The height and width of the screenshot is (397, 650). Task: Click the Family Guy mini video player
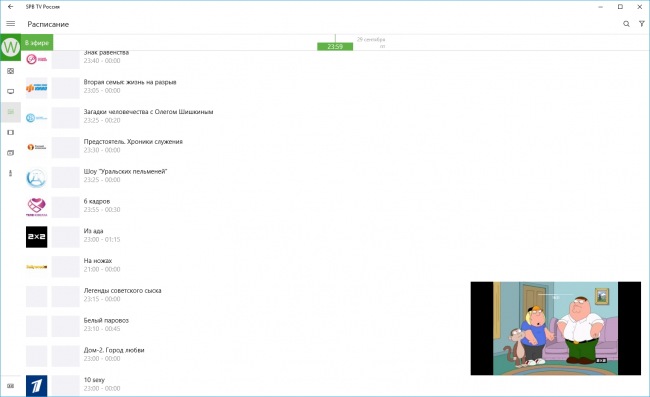(555, 328)
